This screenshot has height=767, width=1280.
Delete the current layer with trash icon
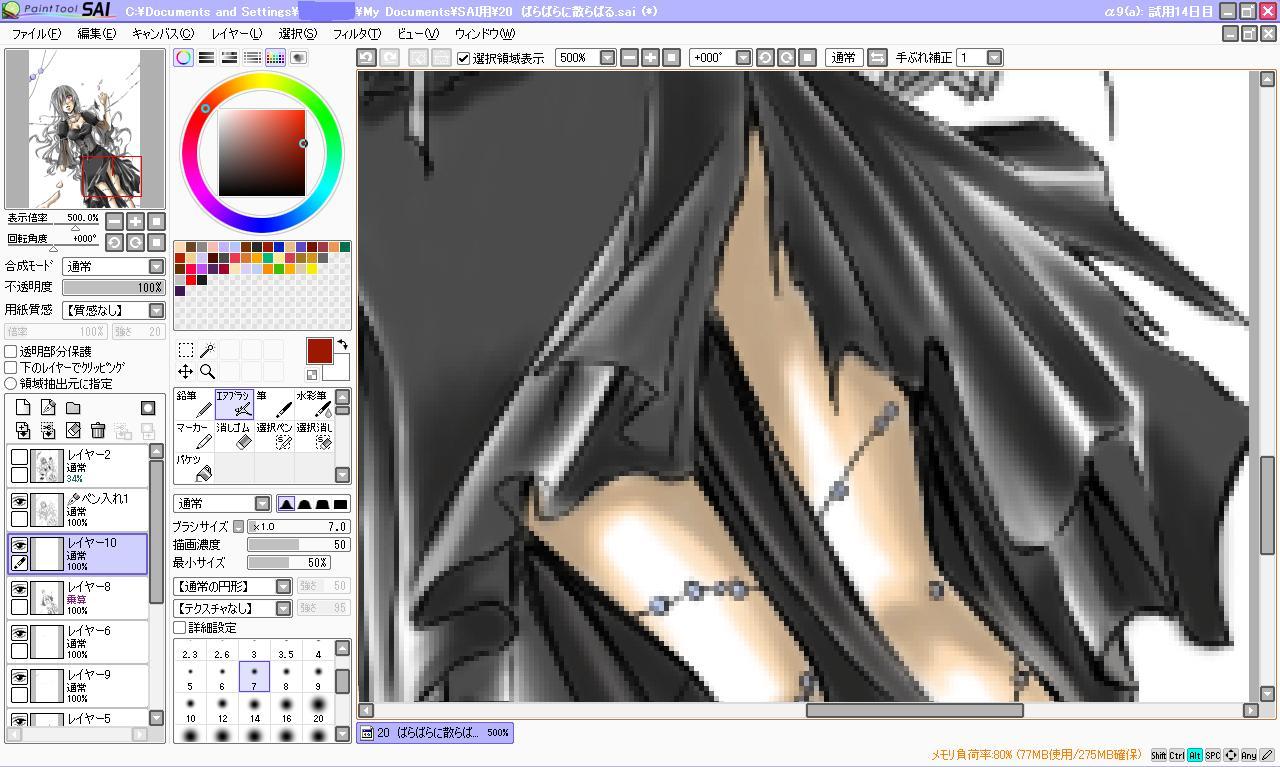pyautogui.click(x=98, y=431)
